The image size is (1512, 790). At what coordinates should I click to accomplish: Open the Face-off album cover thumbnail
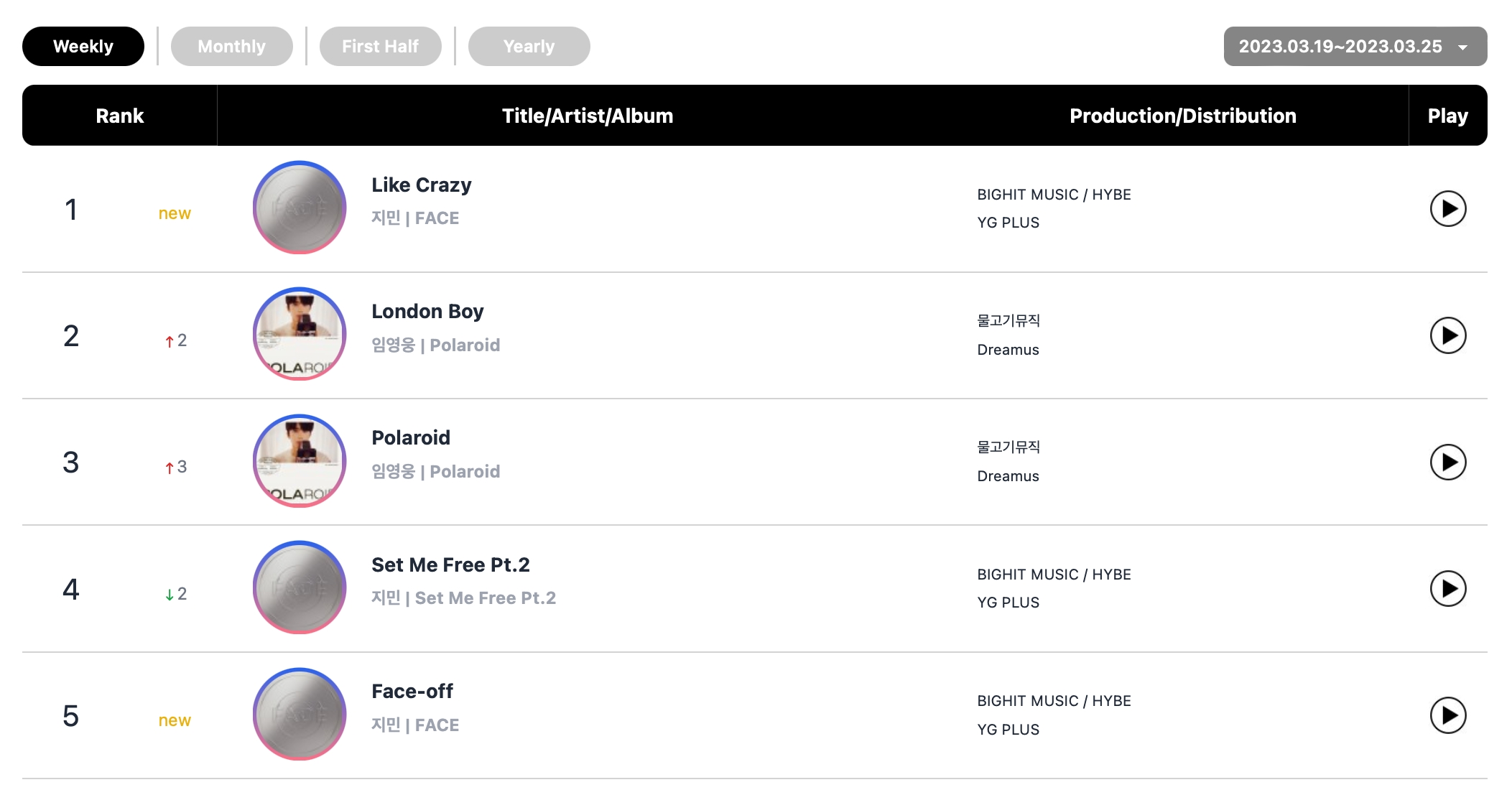pyautogui.click(x=300, y=714)
